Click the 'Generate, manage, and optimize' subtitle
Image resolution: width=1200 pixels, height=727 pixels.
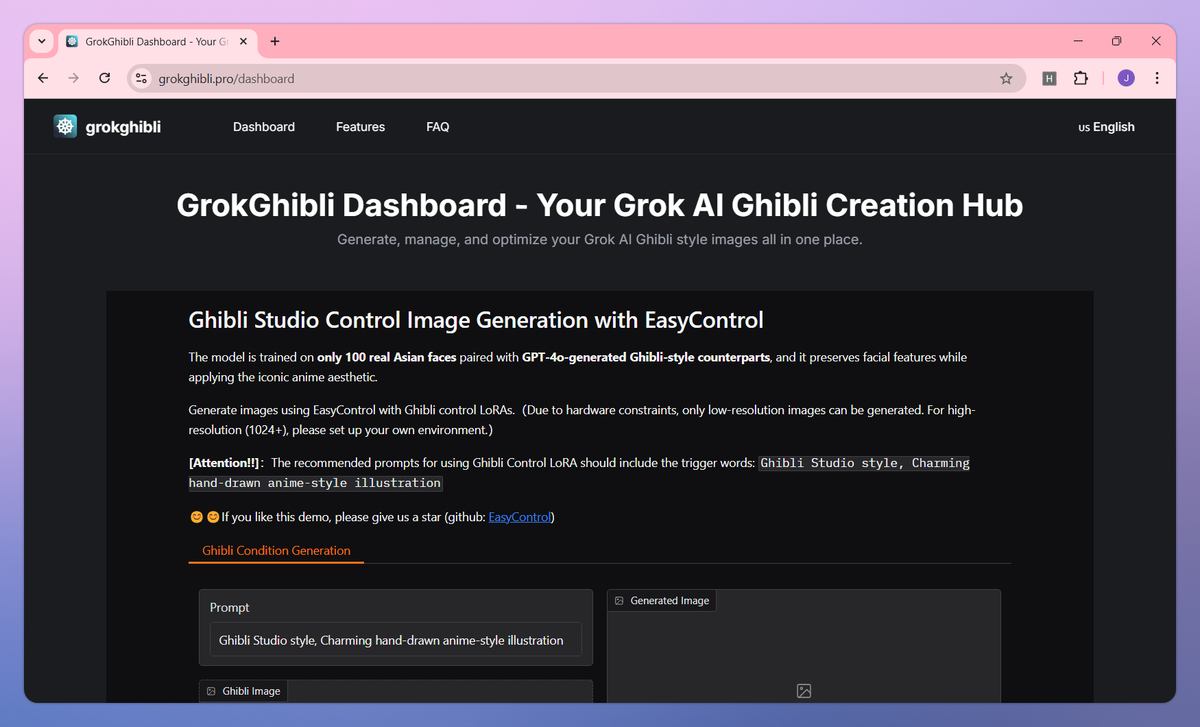[x=600, y=240]
